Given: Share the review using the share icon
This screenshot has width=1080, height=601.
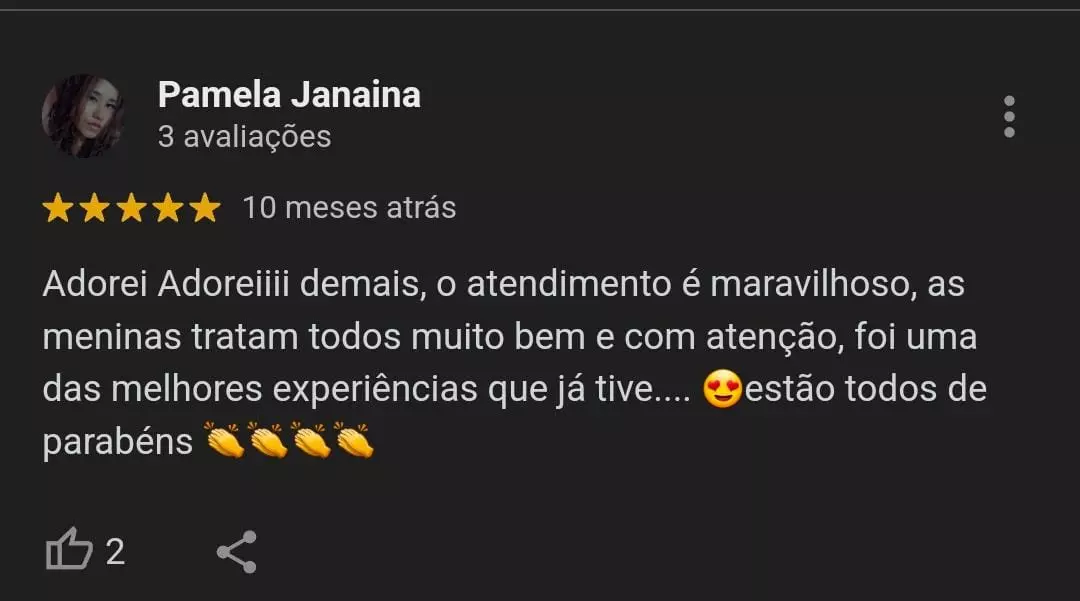Looking at the screenshot, I should [237, 551].
